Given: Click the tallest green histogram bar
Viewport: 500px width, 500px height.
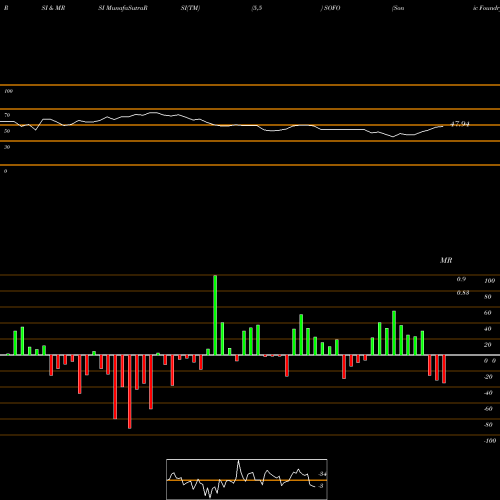Looking at the screenshot, I should 215,315.
